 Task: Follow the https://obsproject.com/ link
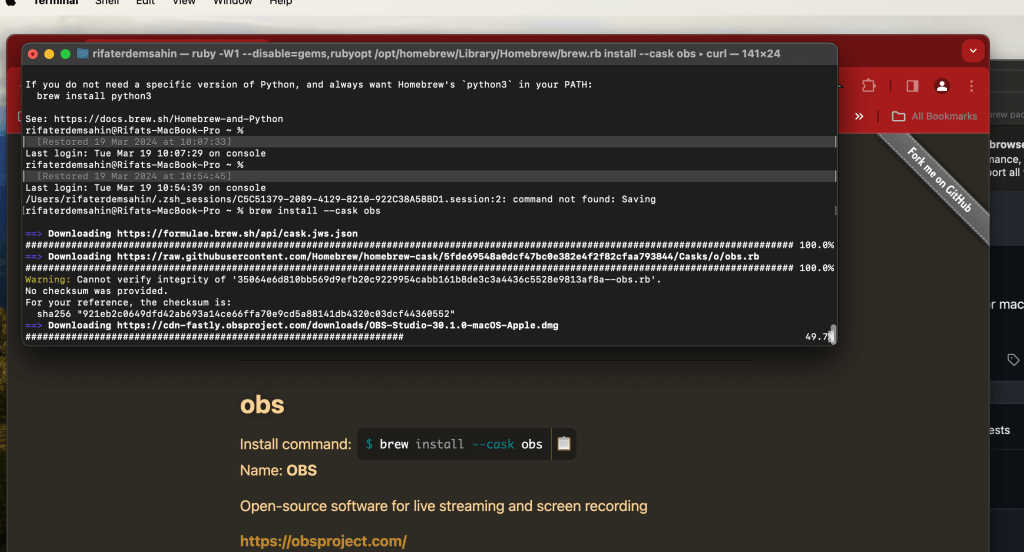[323, 541]
